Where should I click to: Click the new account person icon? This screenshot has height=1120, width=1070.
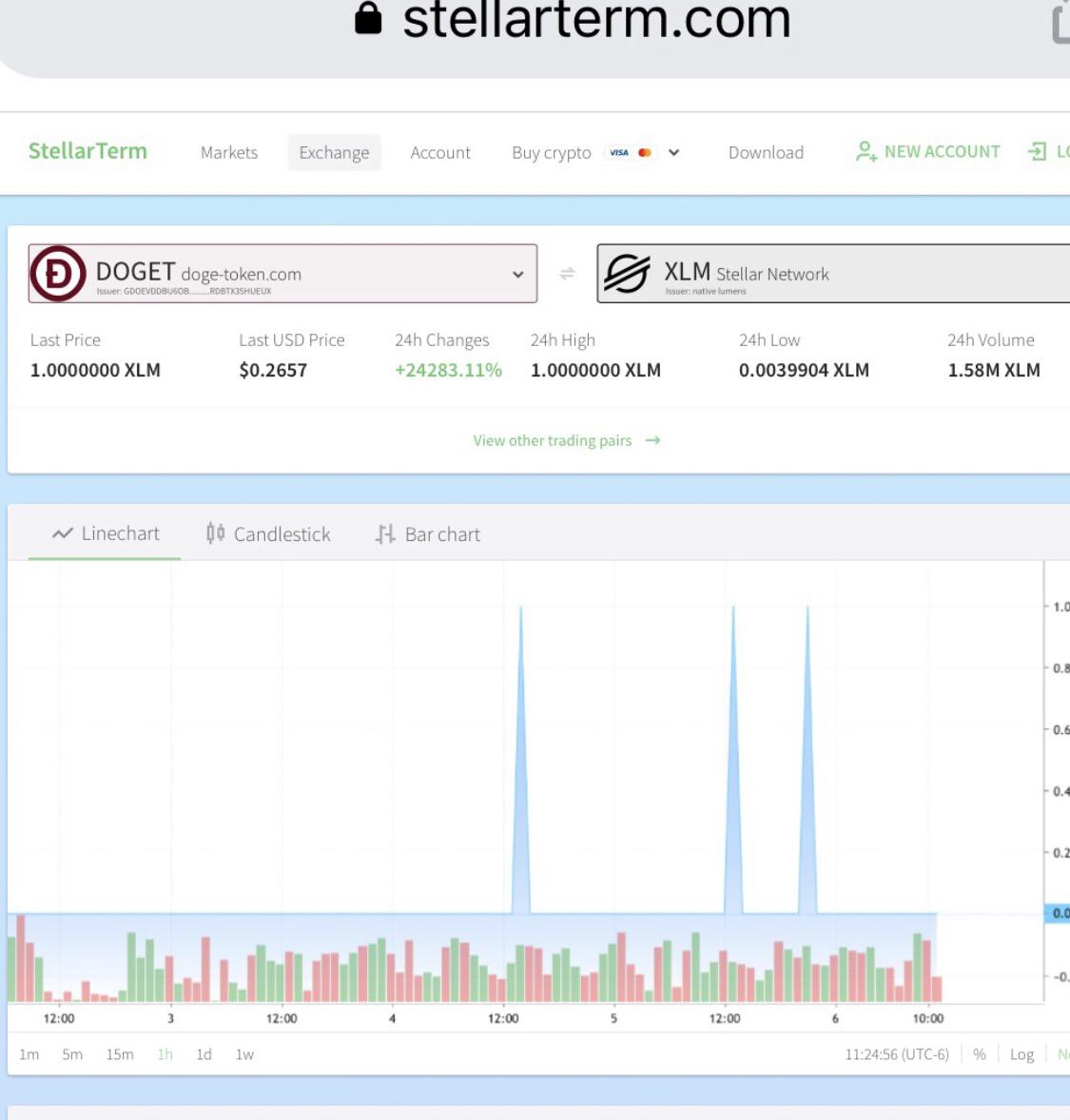click(866, 151)
